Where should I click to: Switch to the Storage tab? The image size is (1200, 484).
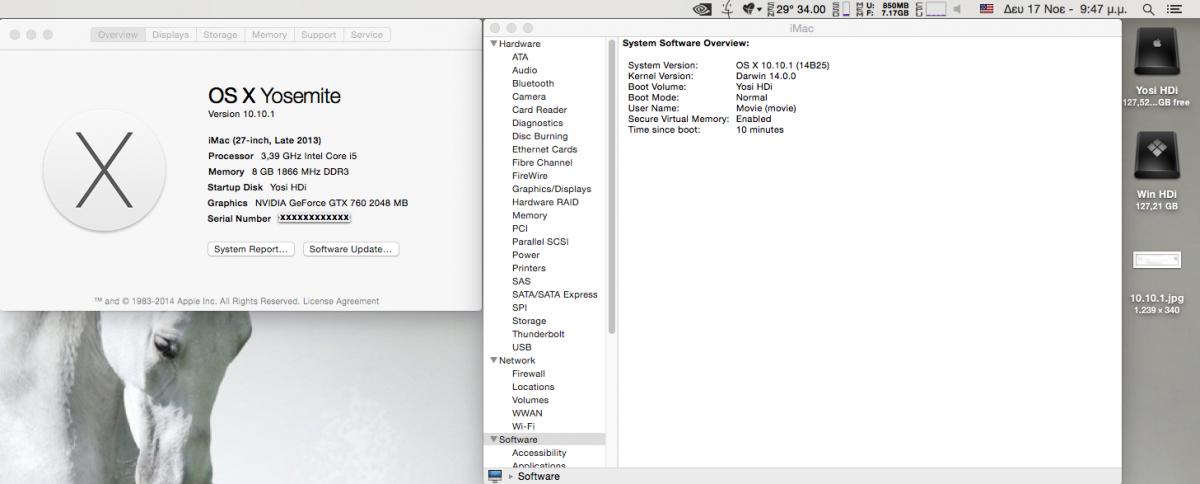[x=220, y=35]
